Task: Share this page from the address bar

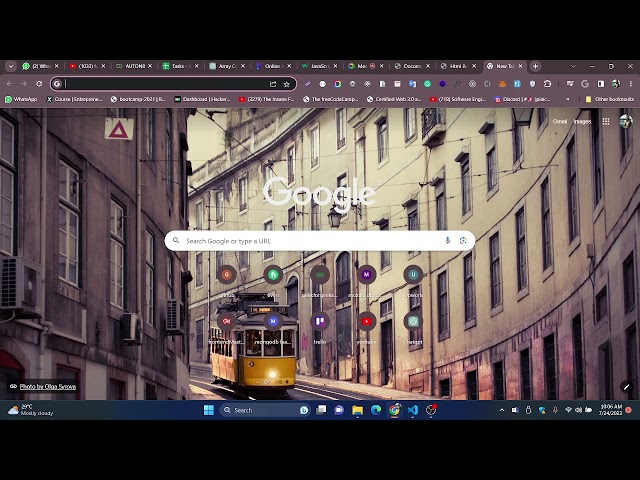Action: [273, 84]
